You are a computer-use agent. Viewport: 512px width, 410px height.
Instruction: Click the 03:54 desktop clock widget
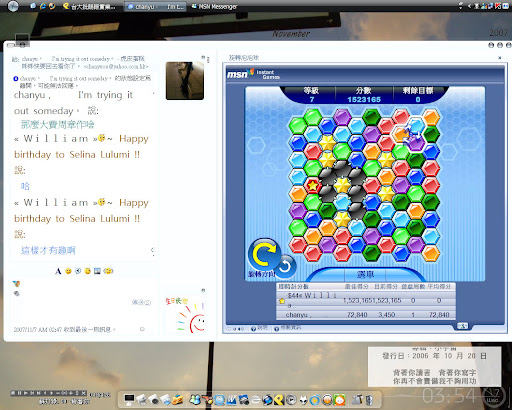449,396
